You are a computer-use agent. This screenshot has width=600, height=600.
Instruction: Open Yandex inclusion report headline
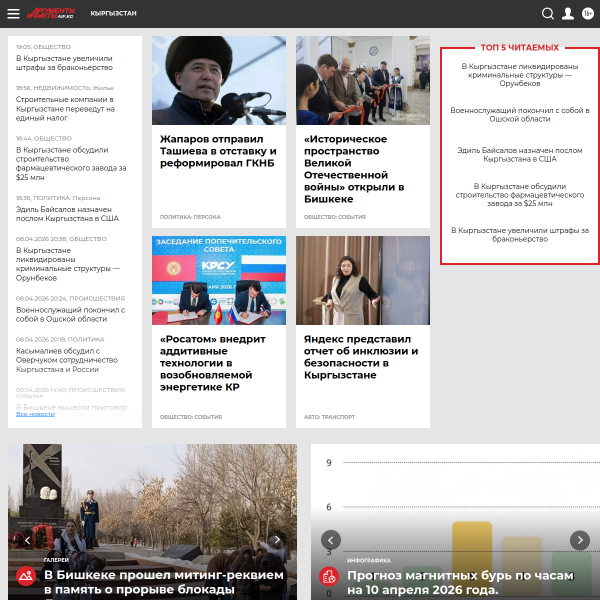pos(361,357)
